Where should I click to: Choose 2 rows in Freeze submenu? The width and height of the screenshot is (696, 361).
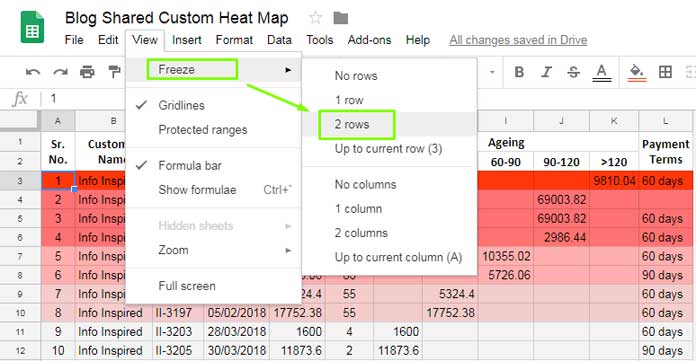coord(390,124)
